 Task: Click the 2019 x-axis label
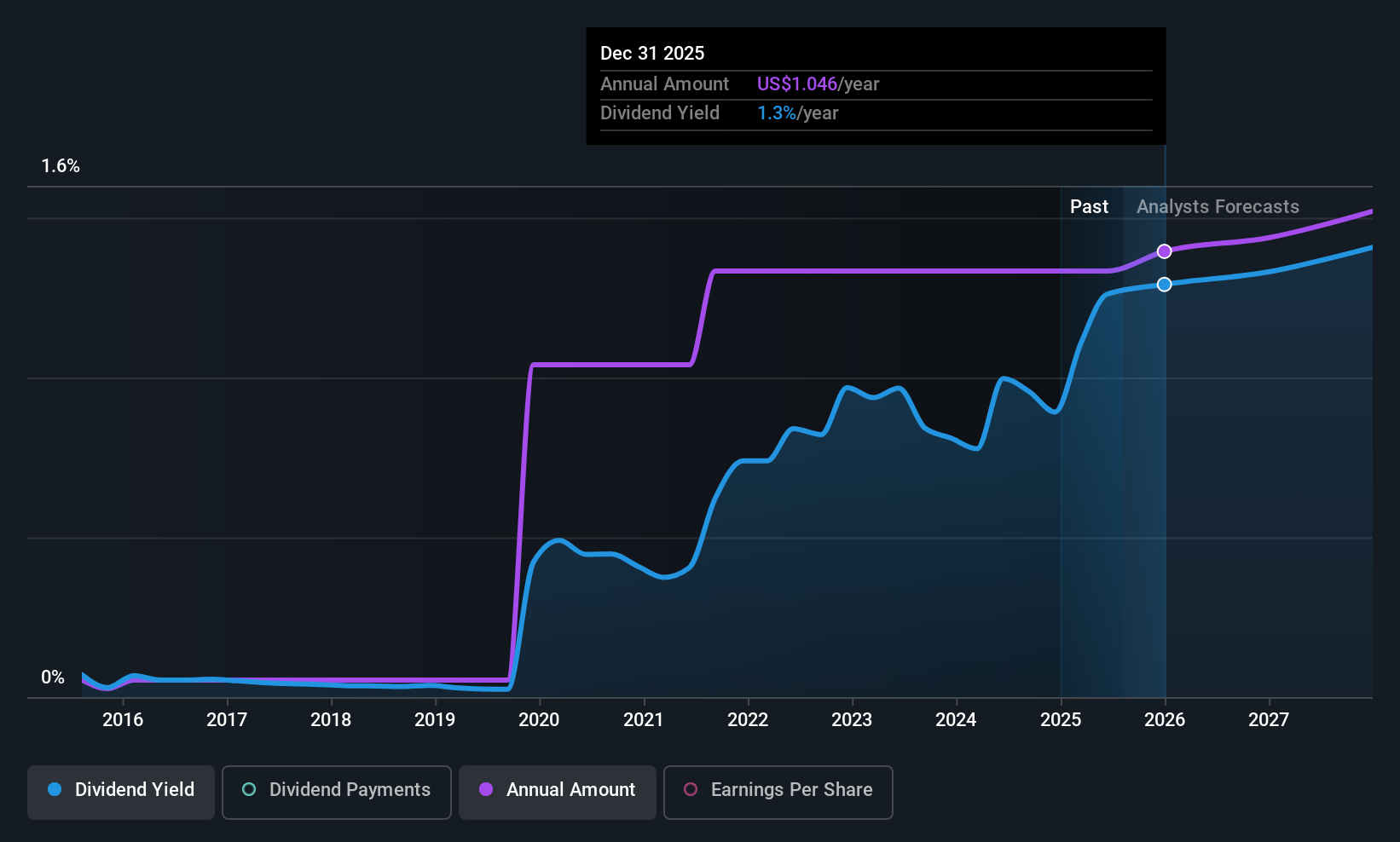point(435,719)
